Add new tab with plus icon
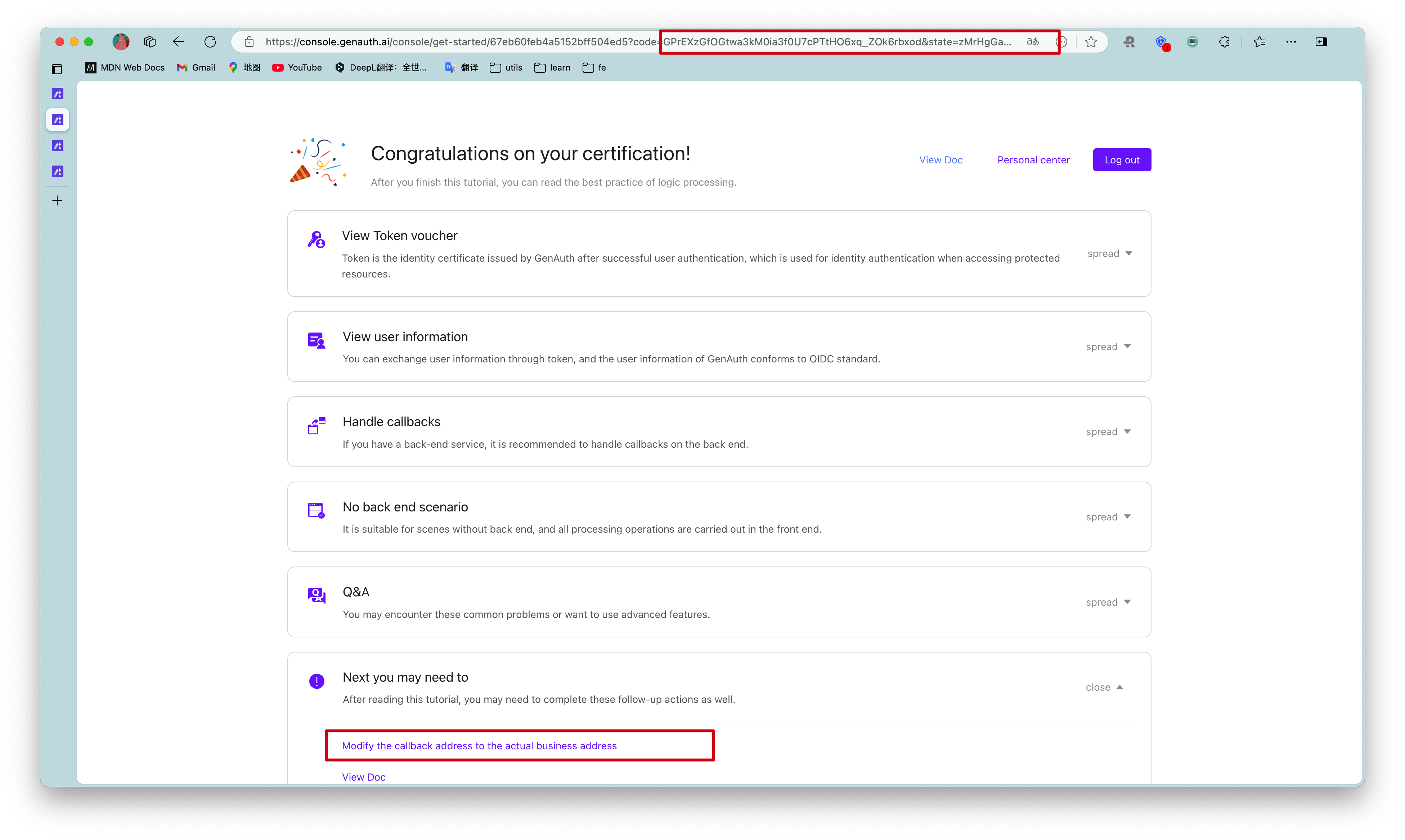The width and height of the screenshot is (1405, 840). 57,201
